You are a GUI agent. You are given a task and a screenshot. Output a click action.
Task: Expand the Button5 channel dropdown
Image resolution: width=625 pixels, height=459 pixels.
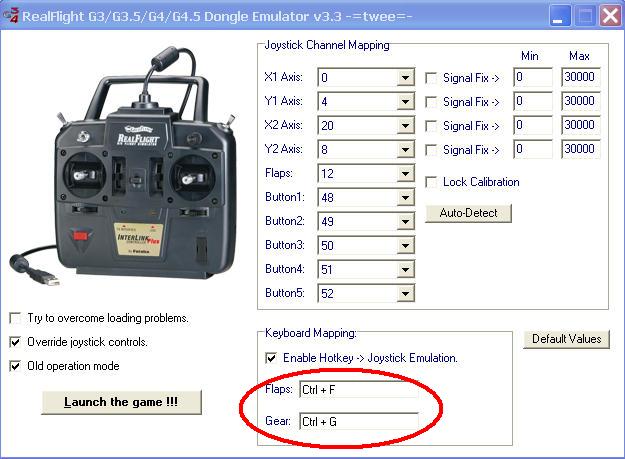pyautogui.click(x=405, y=294)
